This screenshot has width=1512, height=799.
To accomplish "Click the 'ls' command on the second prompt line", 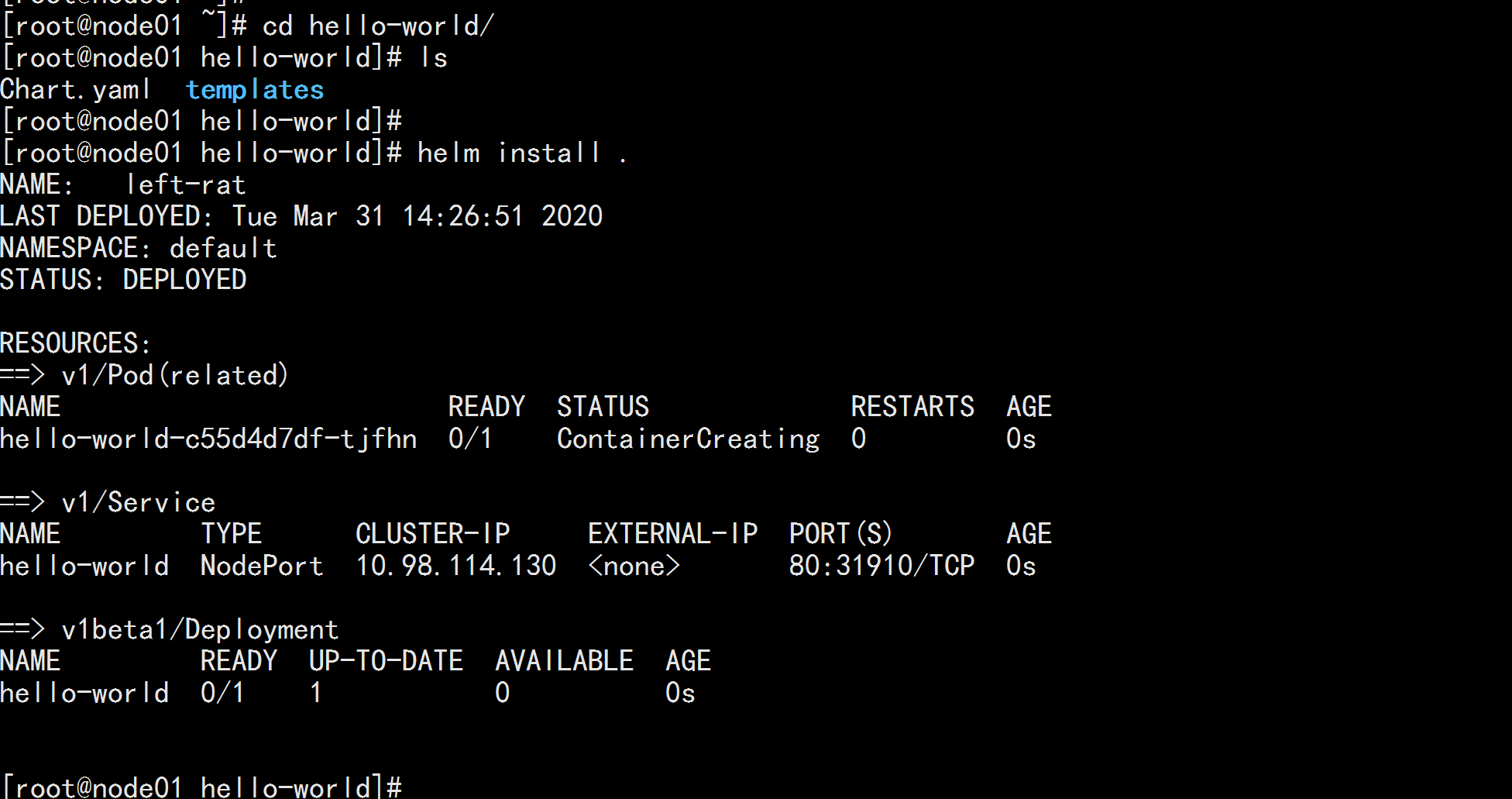I will [434, 57].
